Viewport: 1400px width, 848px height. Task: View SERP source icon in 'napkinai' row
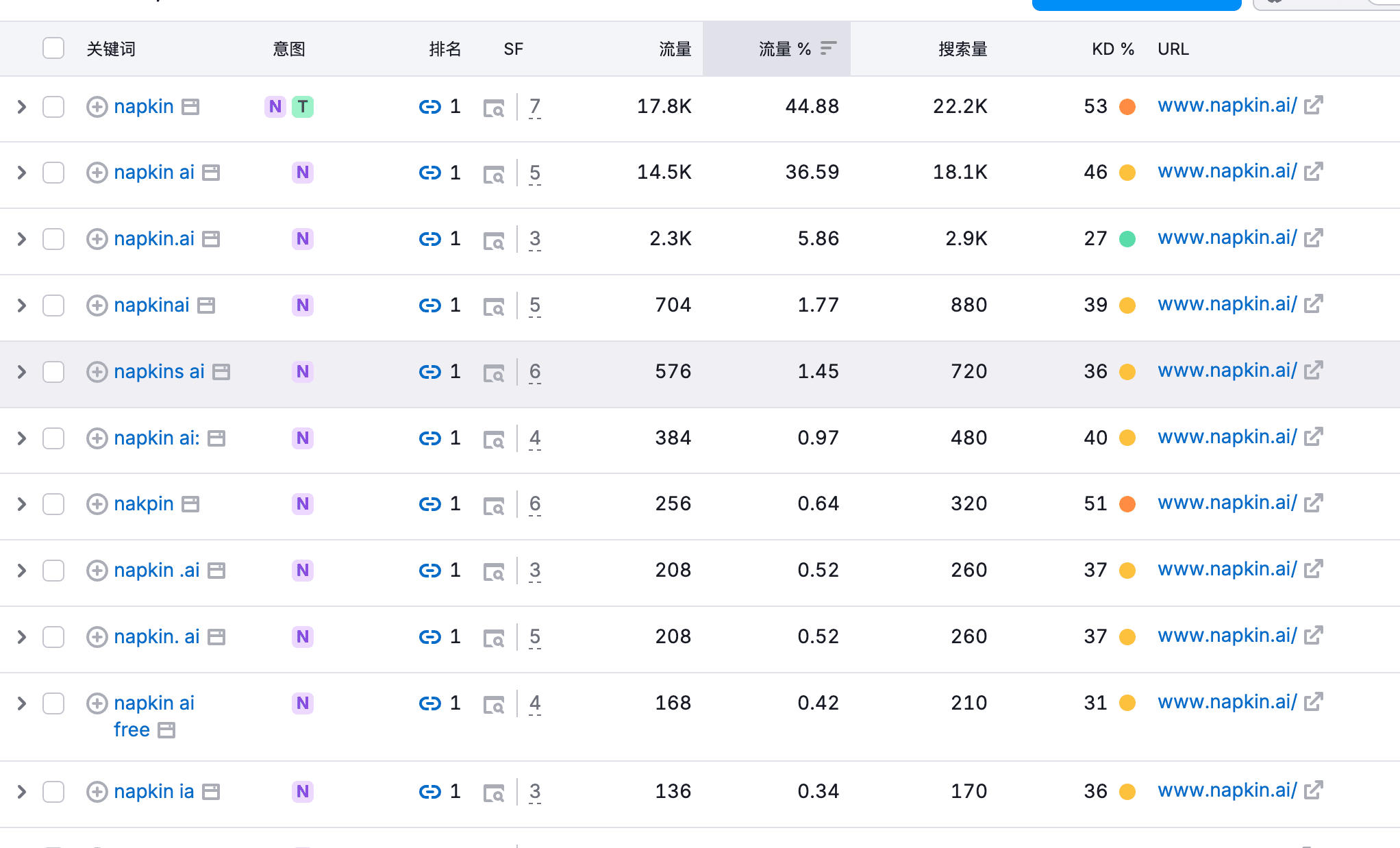pos(494,307)
